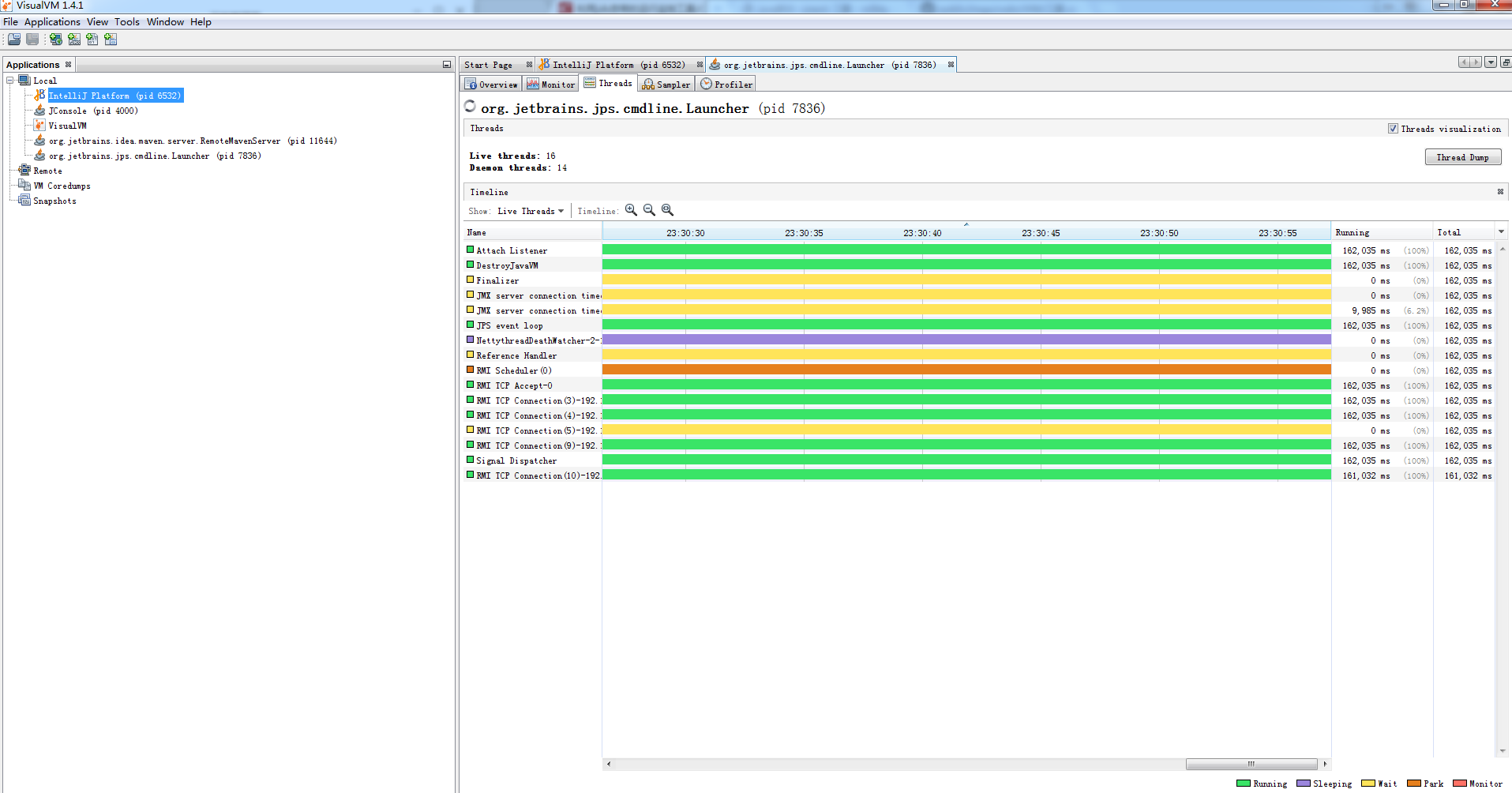Viewport: 1512px width, 793px height.
Task: Open the Sampler subtab
Action: point(666,85)
